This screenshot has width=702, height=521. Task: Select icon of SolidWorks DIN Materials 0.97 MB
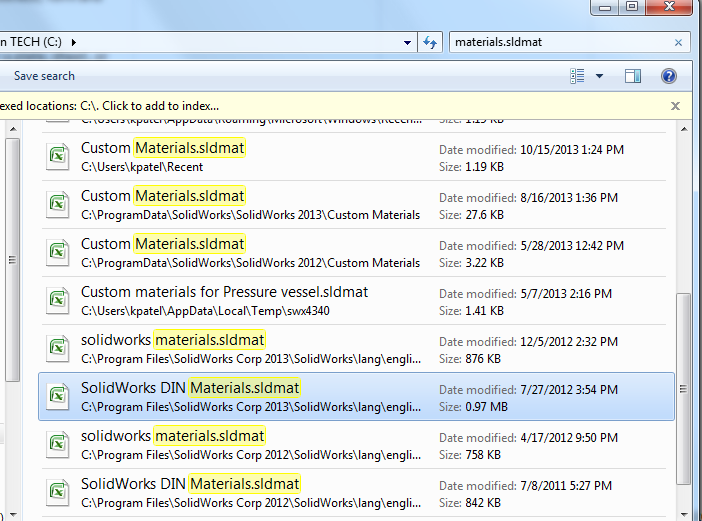coord(58,396)
